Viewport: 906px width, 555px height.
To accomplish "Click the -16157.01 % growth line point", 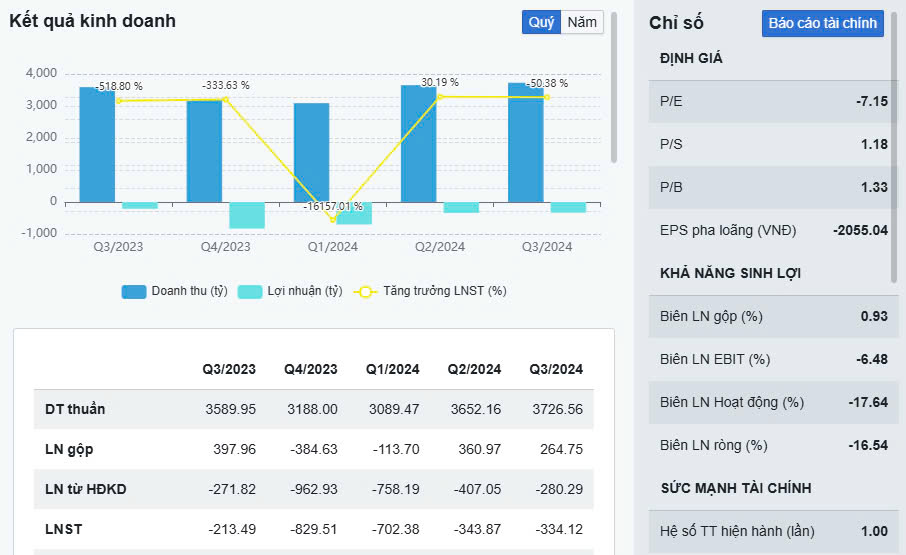I will click(333, 219).
